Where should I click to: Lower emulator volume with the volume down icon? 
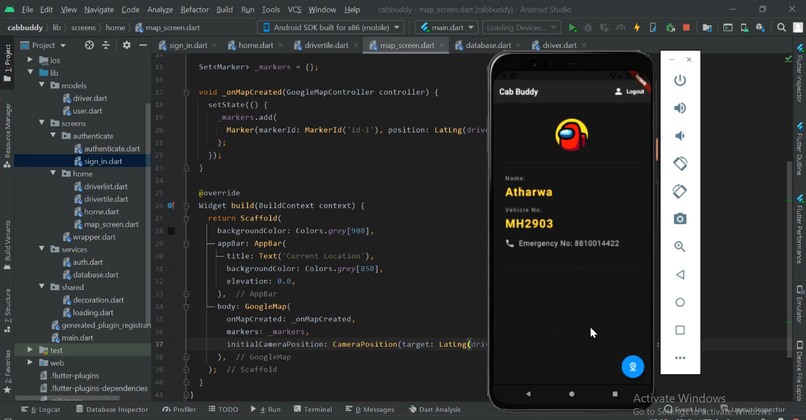click(x=680, y=136)
